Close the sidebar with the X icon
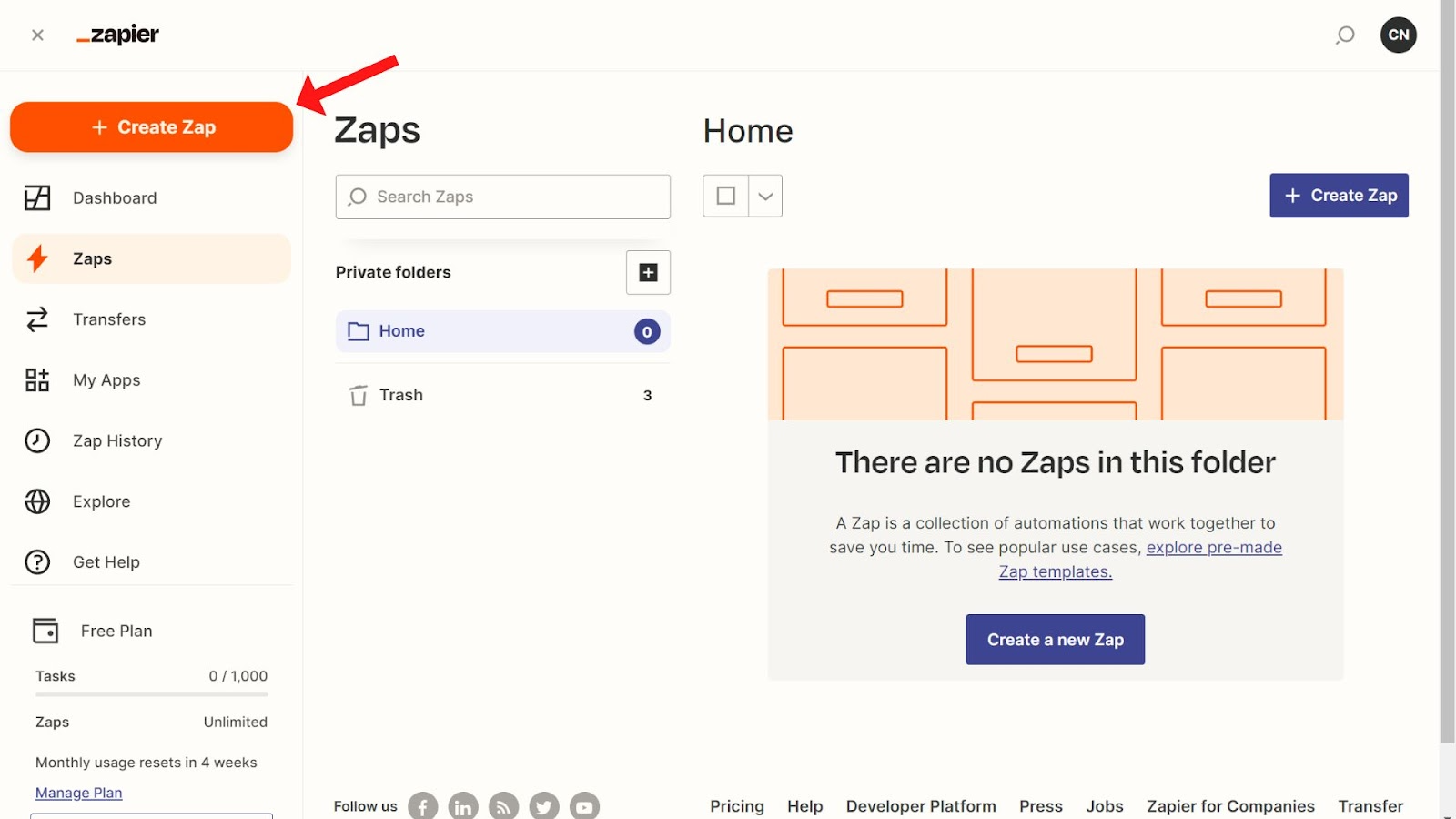The image size is (1456, 819). click(37, 35)
